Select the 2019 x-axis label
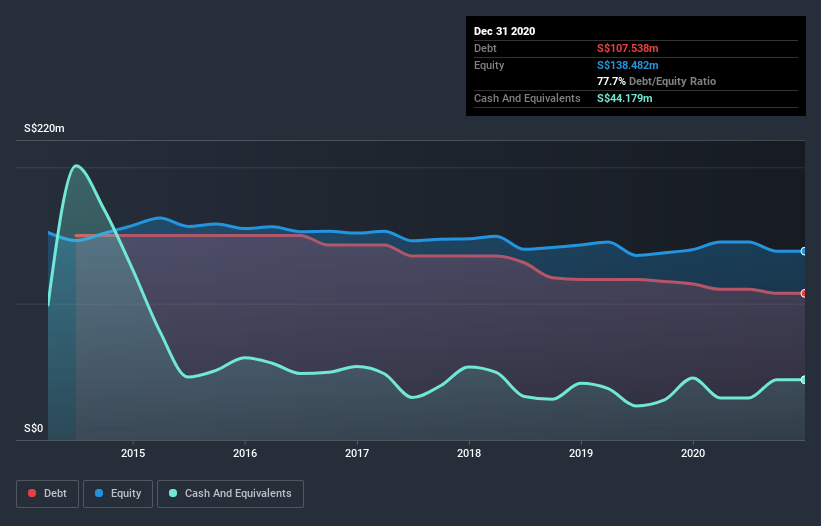This screenshot has width=821, height=526. click(x=581, y=453)
